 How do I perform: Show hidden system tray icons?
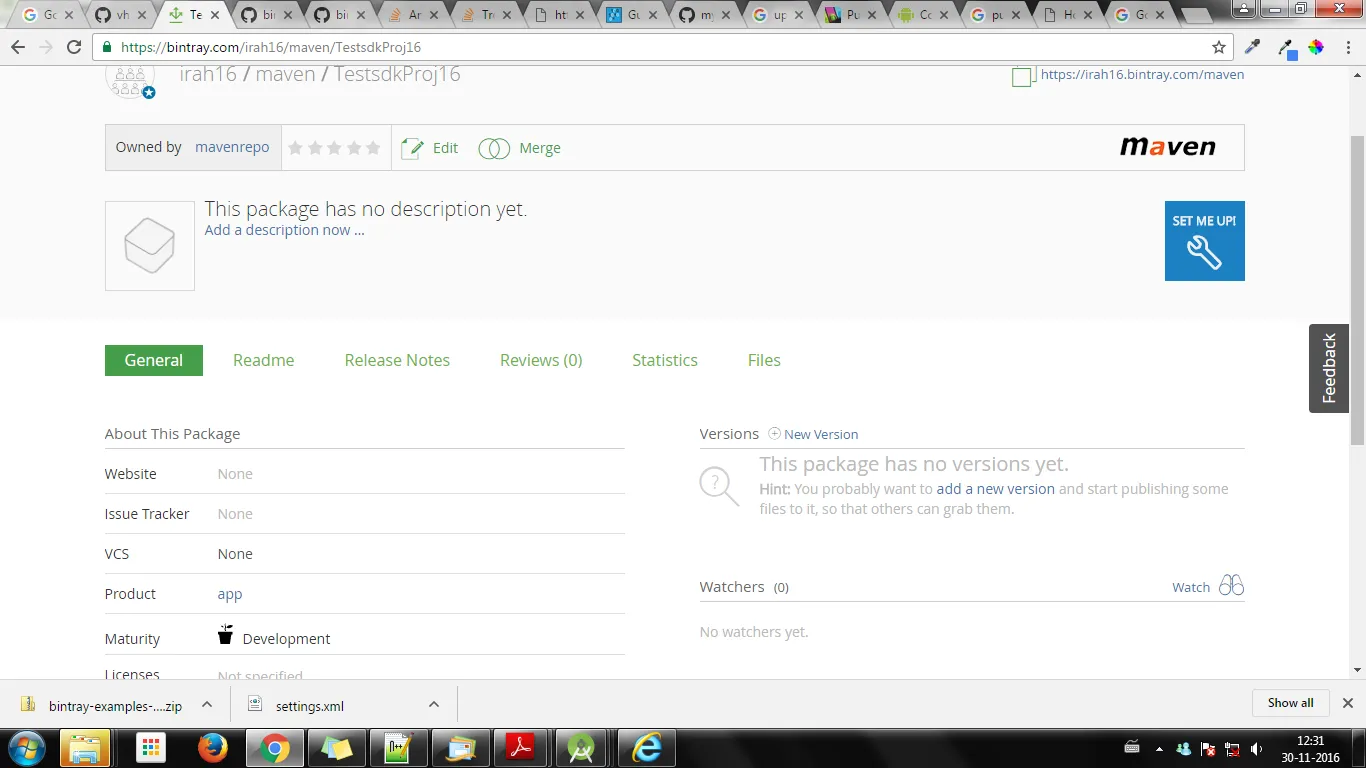[x=1159, y=748]
